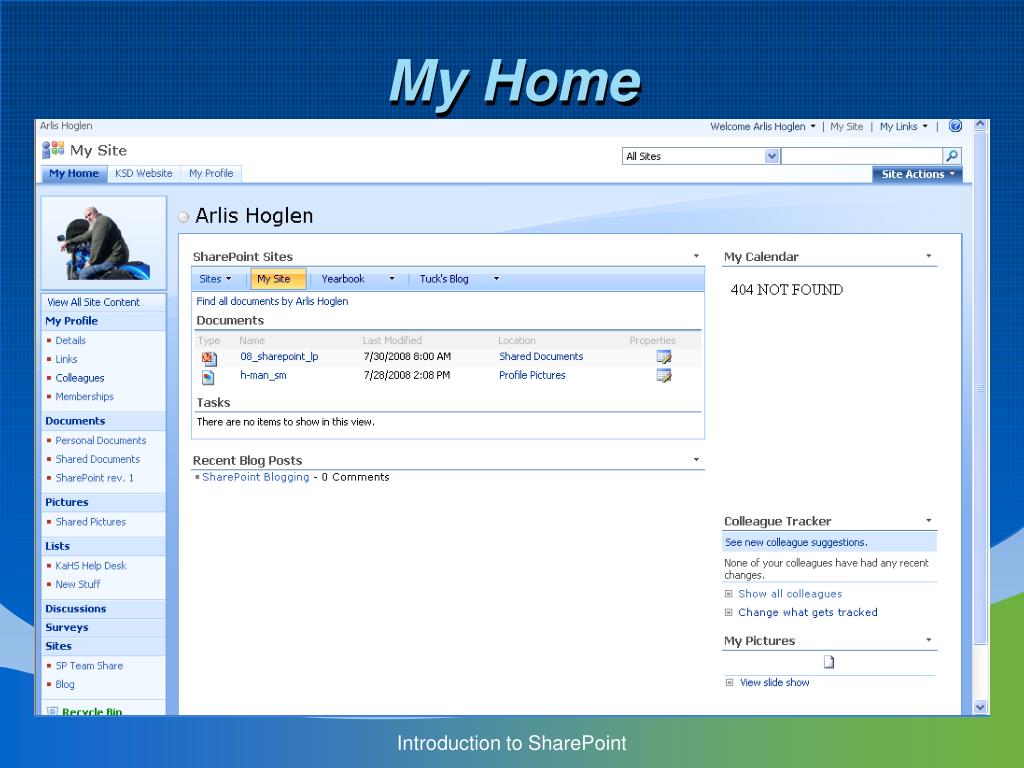This screenshot has width=1024, height=768.
Task: Open the My Links dropdown
Action: 904,127
